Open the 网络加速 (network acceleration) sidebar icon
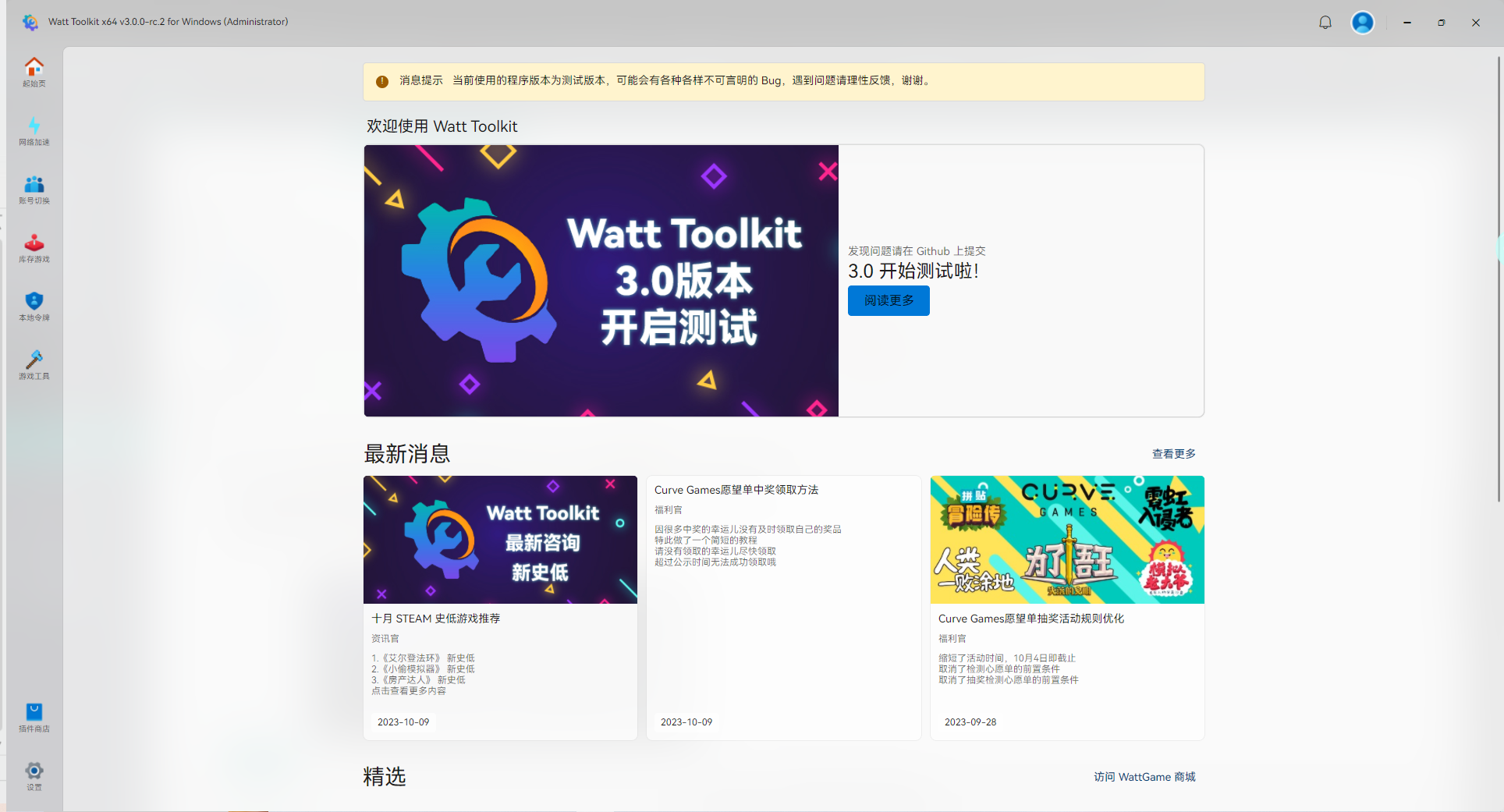1504x812 pixels. 34,132
